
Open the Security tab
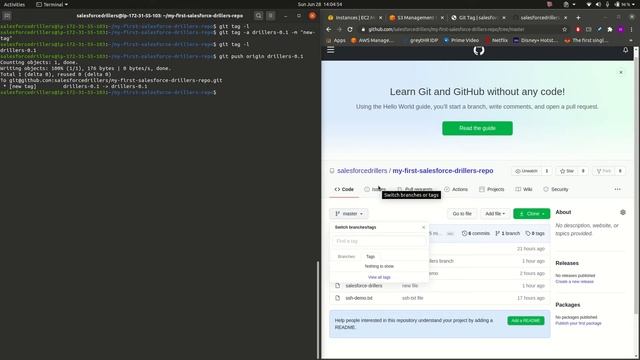(x=556, y=189)
